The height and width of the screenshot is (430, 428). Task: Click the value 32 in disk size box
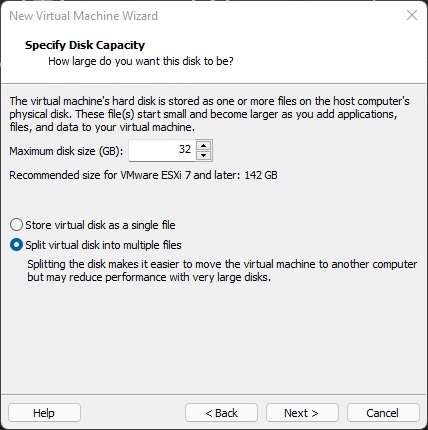pyautogui.click(x=185, y=149)
